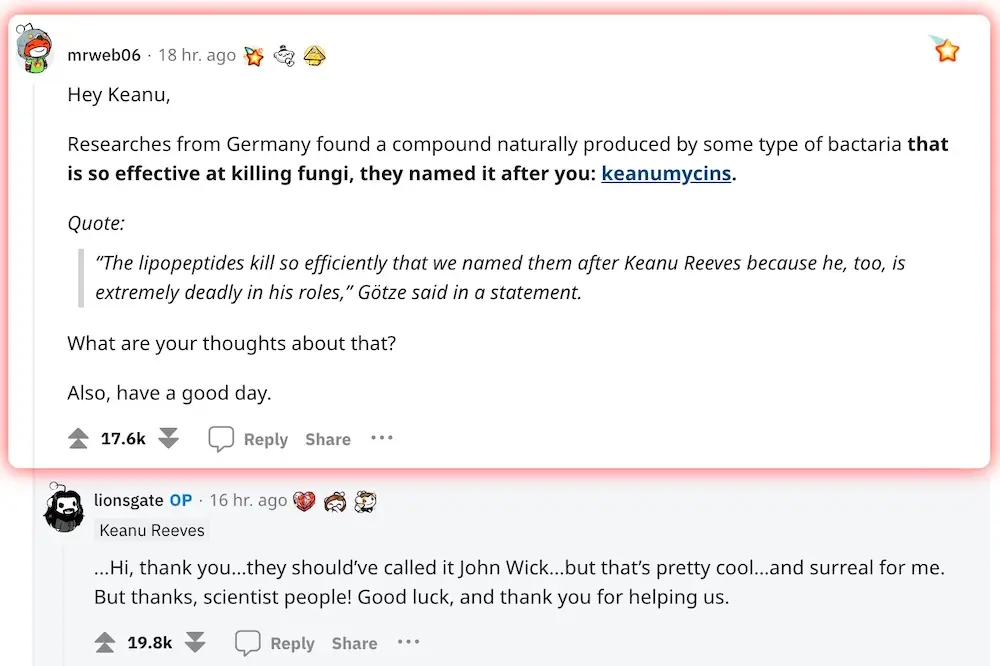Open the keanumycins link
Viewport: 1000px width, 666px height.
click(x=666, y=174)
